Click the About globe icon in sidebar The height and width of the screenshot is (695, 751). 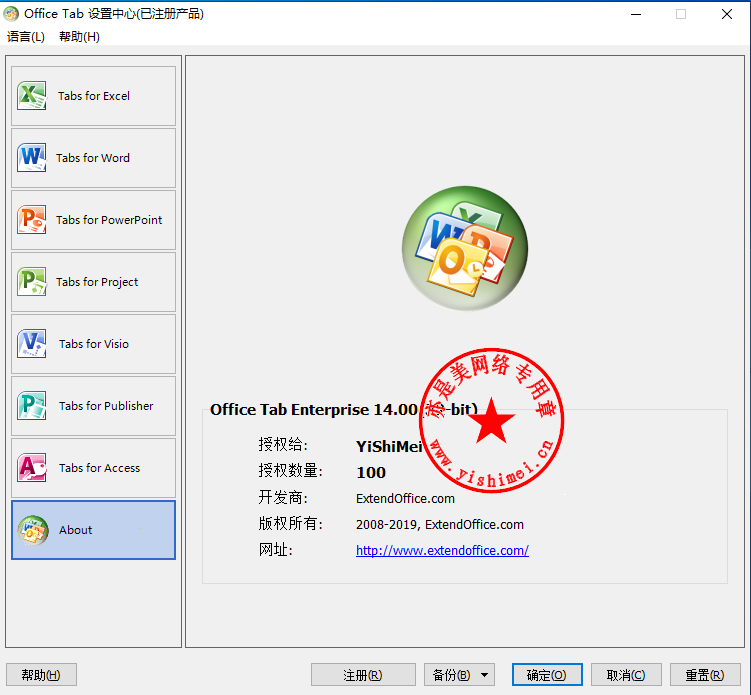[x=33, y=530]
